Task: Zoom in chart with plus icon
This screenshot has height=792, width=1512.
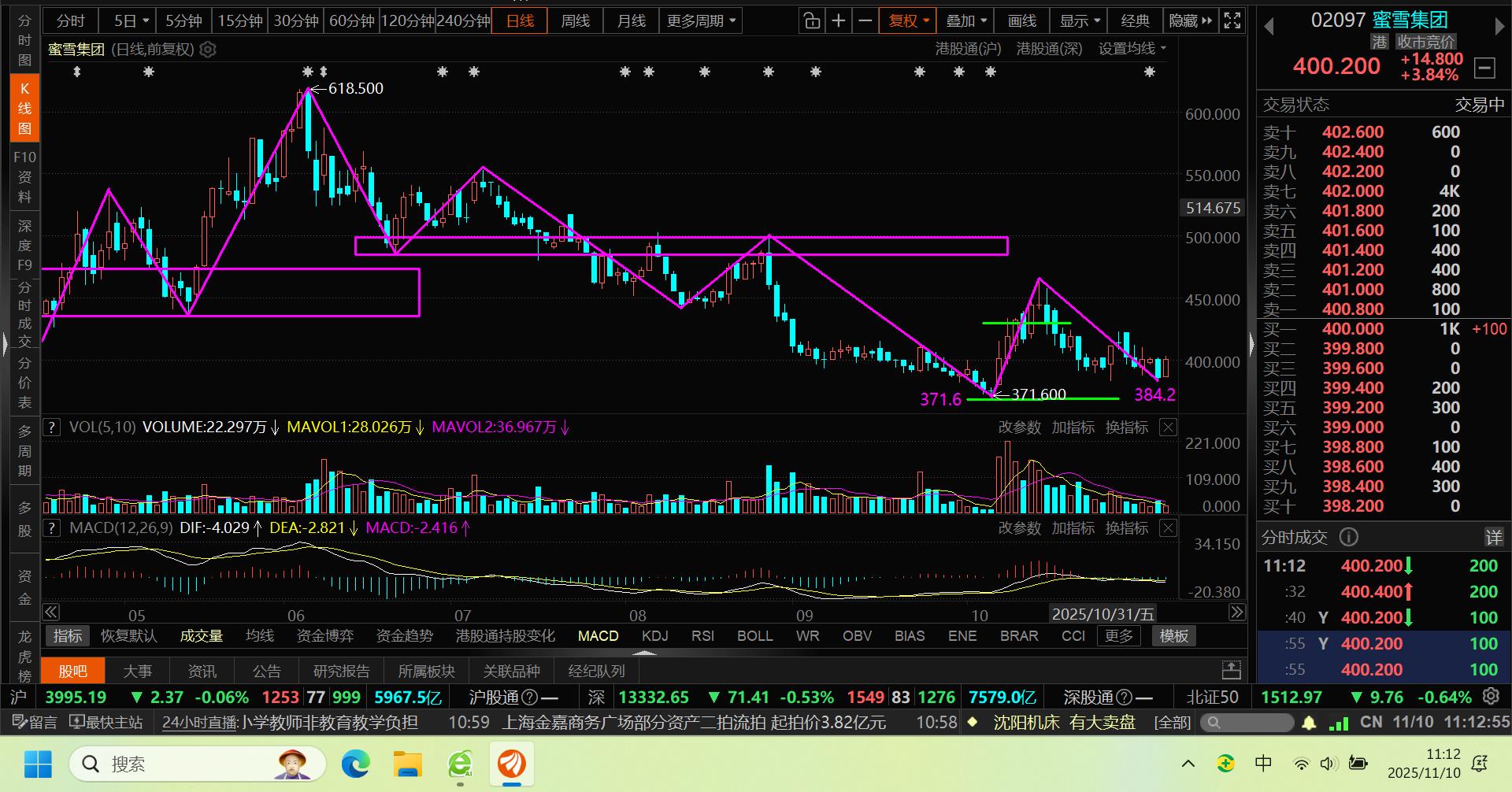Action: coord(839,21)
